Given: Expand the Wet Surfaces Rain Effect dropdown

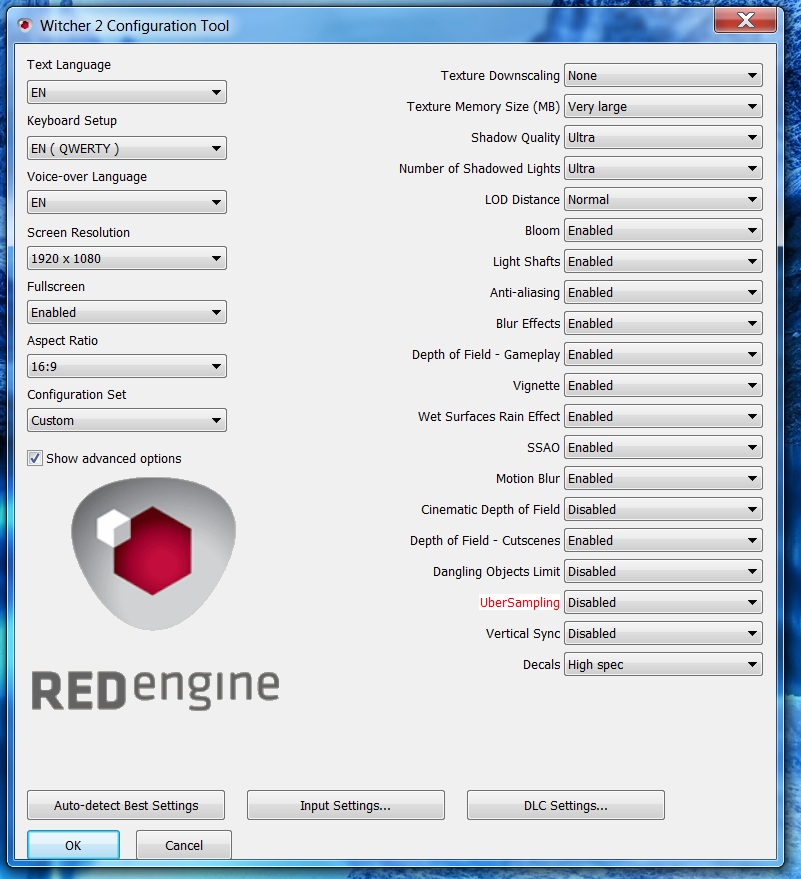Looking at the screenshot, I should pyautogui.click(x=663, y=417).
